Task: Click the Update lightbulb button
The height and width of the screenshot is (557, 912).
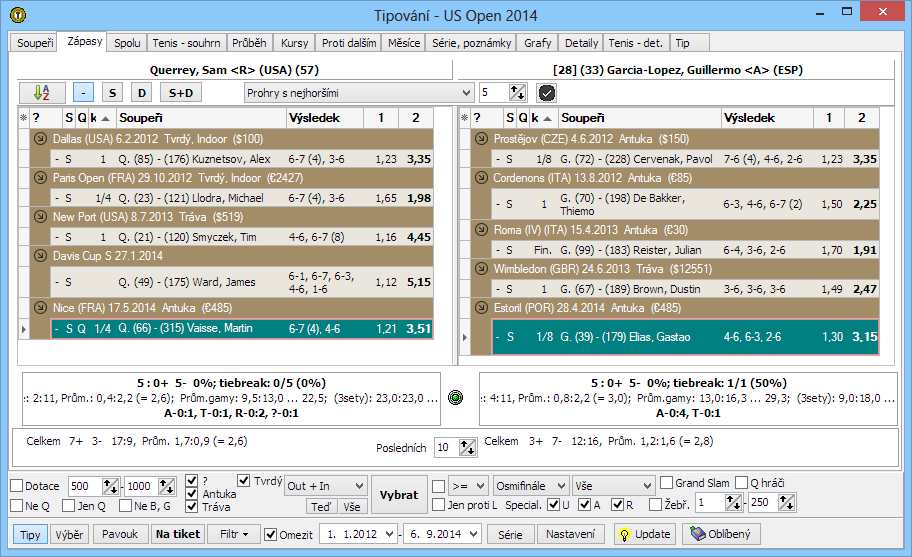Action: 645,534
